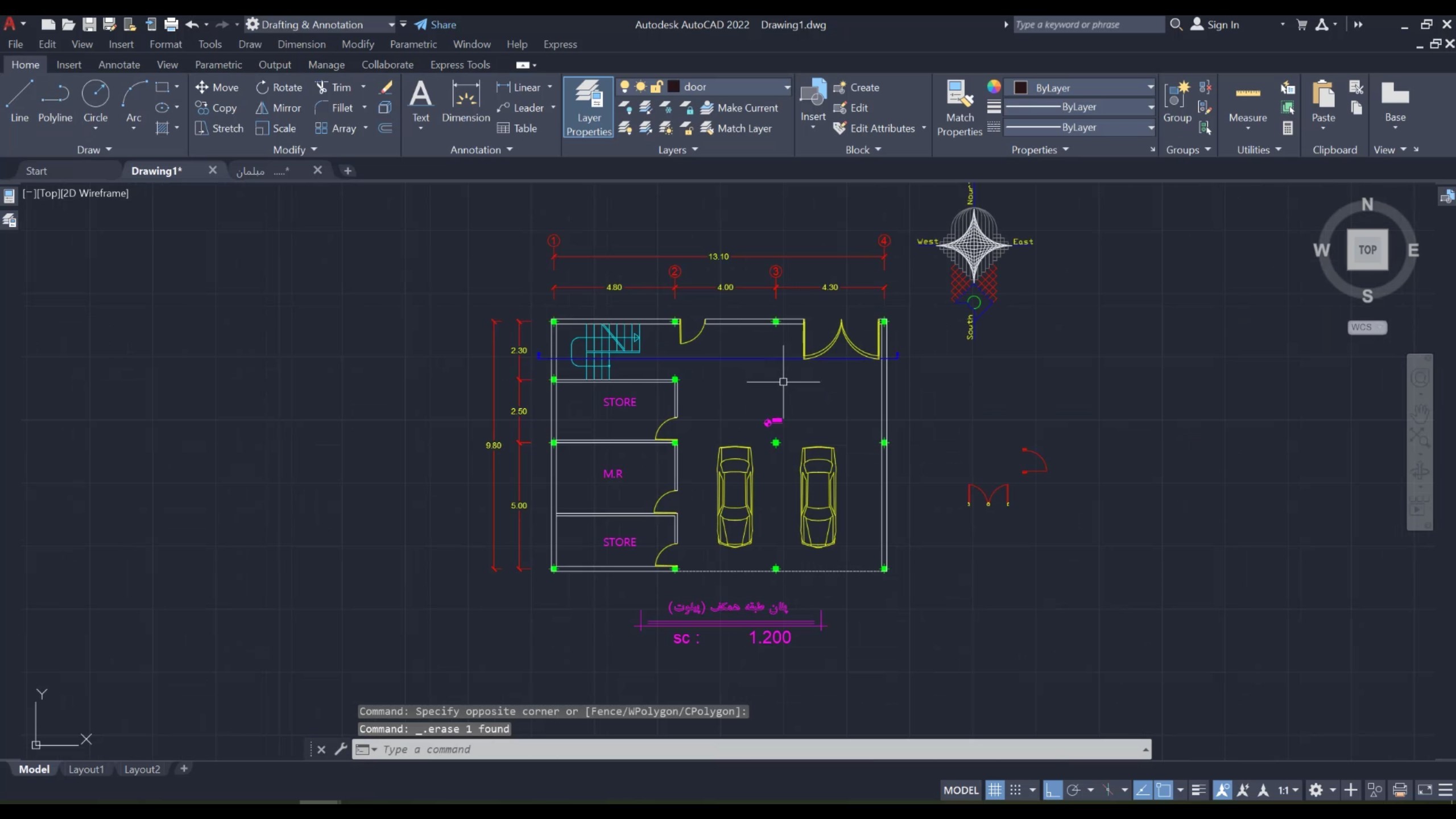Select the Mirror tool
Viewport: 1456px width, 819px height.
(278, 107)
